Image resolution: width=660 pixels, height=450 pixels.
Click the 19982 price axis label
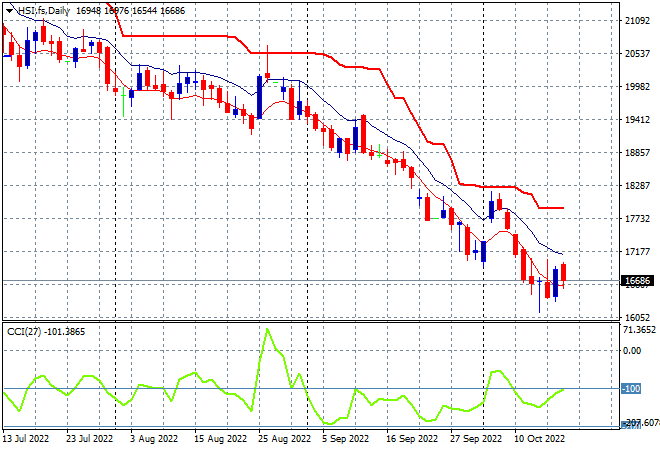click(637, 87)
